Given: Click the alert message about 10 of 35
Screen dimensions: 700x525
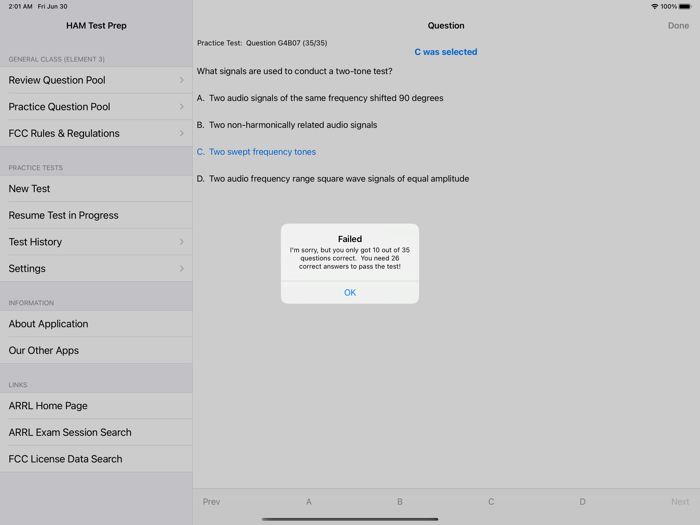Looking at the screenshot, I should (350, 258).
